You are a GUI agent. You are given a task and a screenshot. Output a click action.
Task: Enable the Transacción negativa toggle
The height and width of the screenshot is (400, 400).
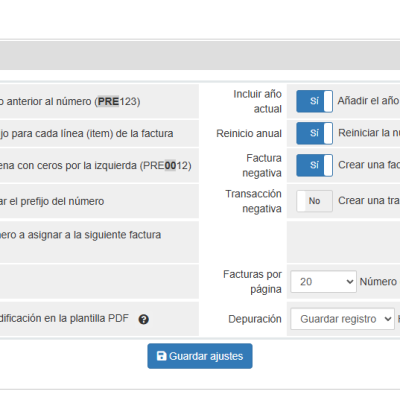(x=314, y=201)
